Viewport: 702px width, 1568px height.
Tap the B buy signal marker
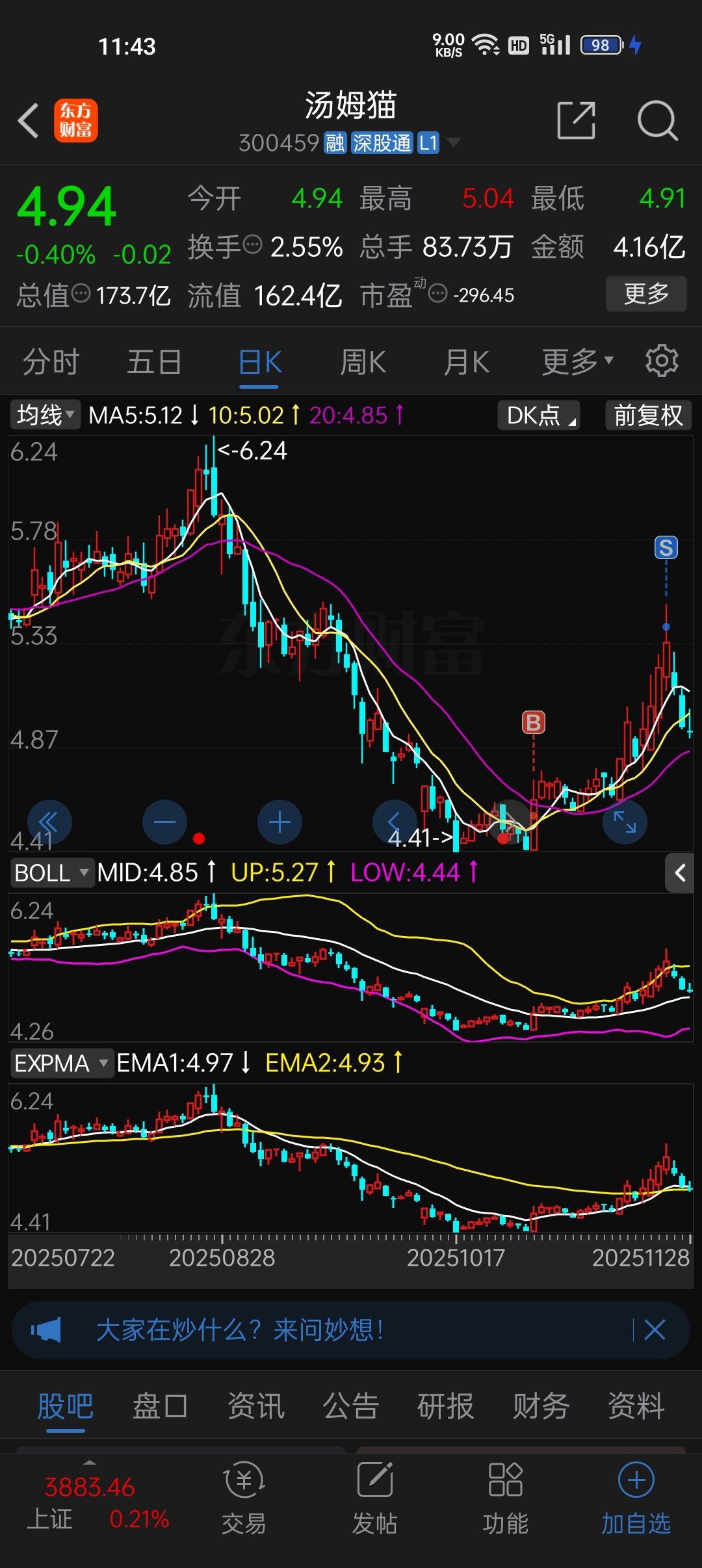pos(534,722)
